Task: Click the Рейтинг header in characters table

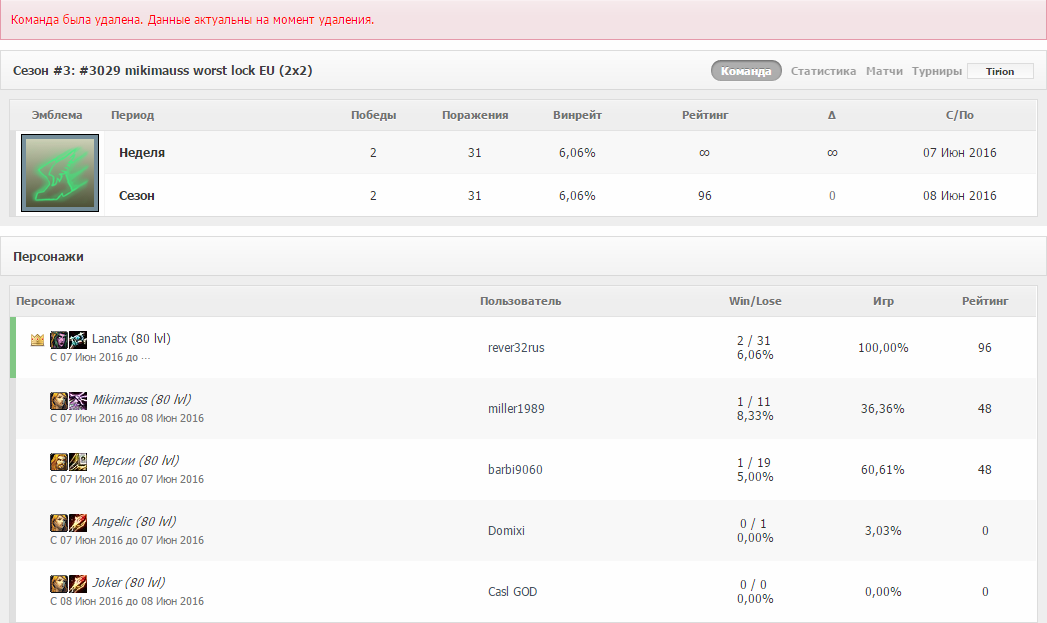Action: (985, 301)
